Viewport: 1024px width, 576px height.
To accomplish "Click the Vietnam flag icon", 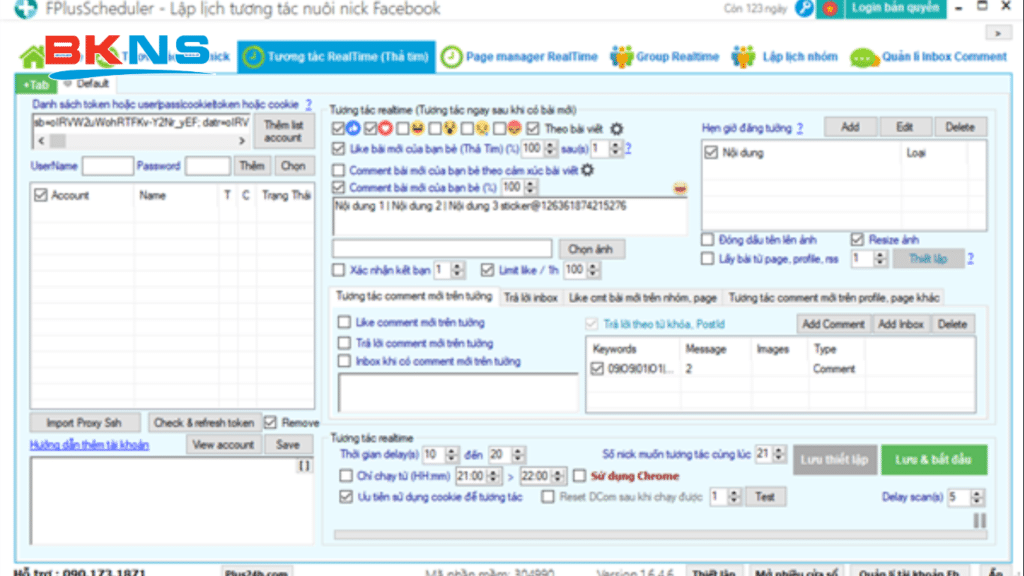I will tap(829, 9).
